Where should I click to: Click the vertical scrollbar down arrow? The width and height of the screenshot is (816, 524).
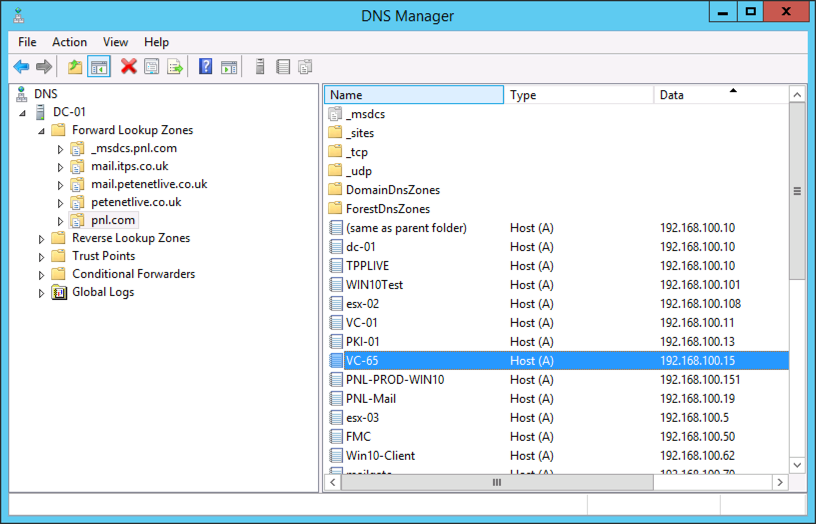[797, 465]
